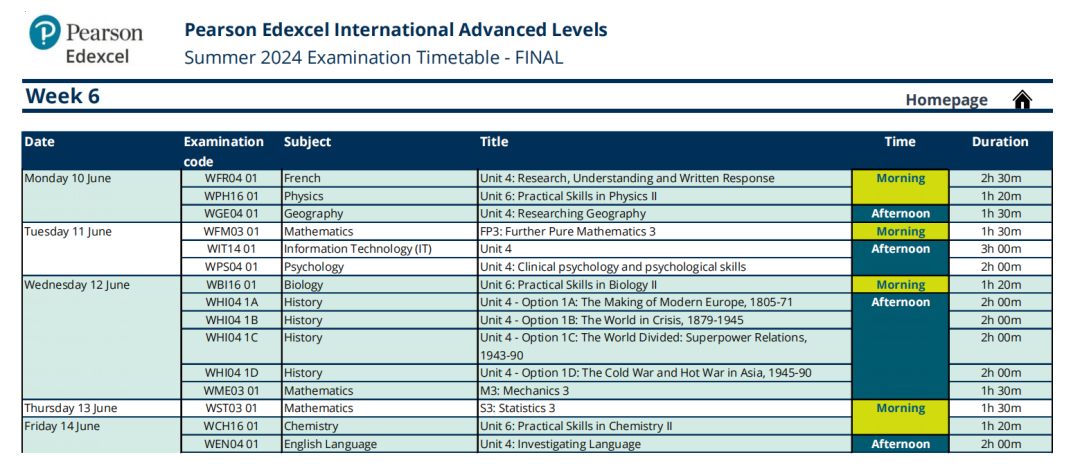Select the Psychology subject cell
The height and width of the screenshot is (473, 1080).
[380, 266]
